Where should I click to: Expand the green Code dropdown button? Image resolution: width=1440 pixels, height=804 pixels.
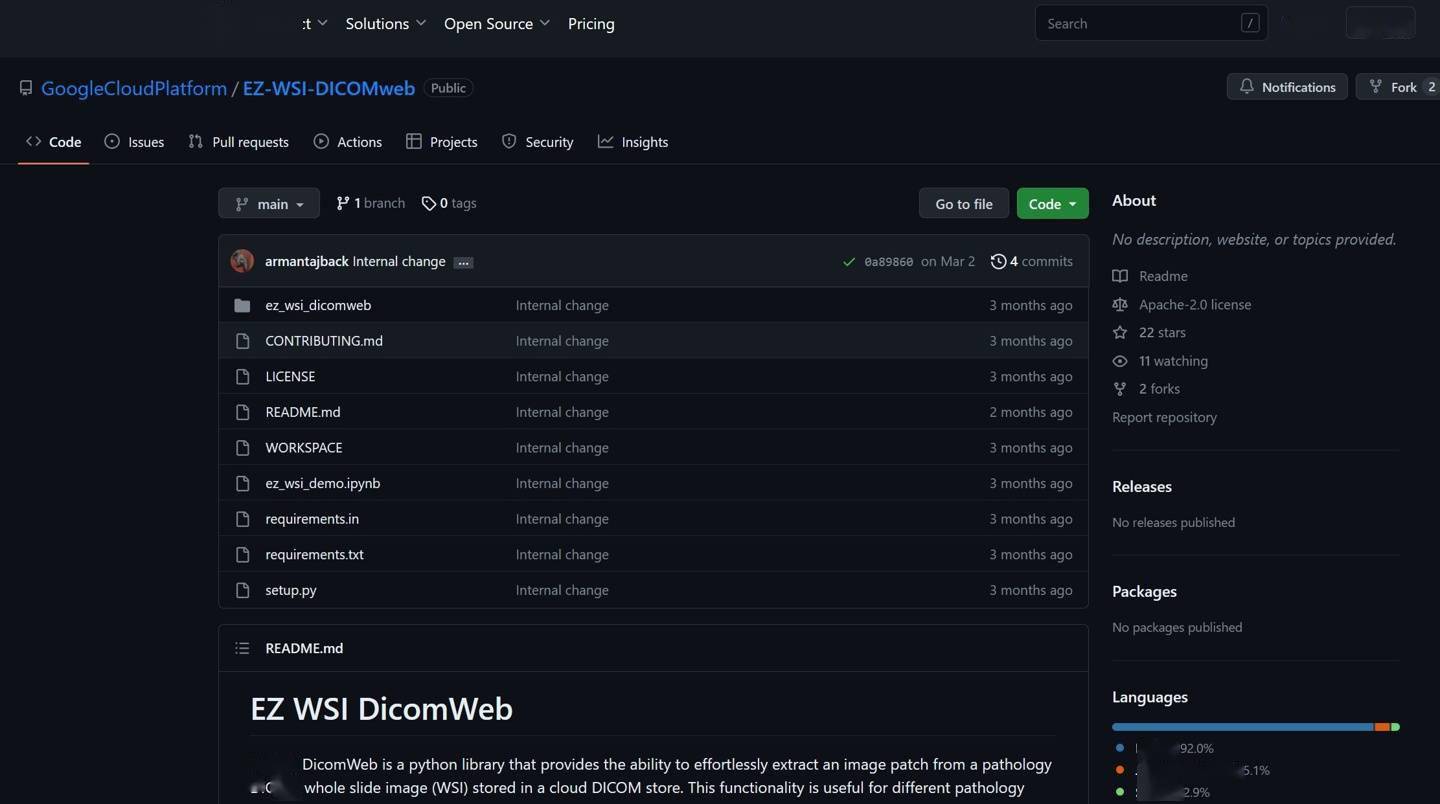[x=1052, y=203]
